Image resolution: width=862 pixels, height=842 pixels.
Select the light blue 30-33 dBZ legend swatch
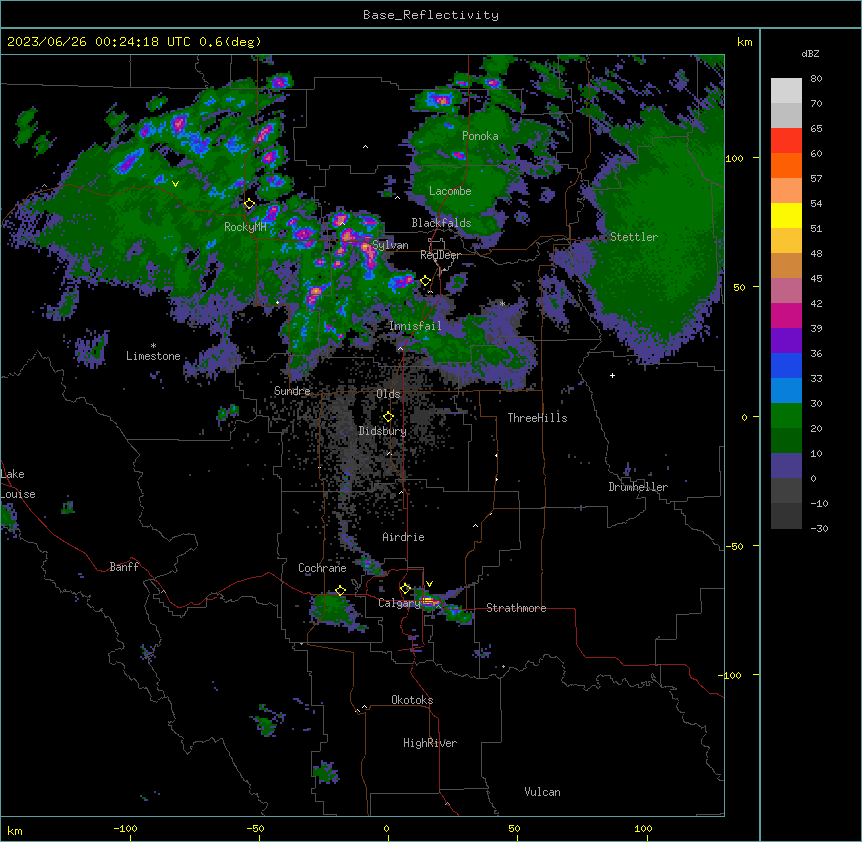tap(786, 391)
